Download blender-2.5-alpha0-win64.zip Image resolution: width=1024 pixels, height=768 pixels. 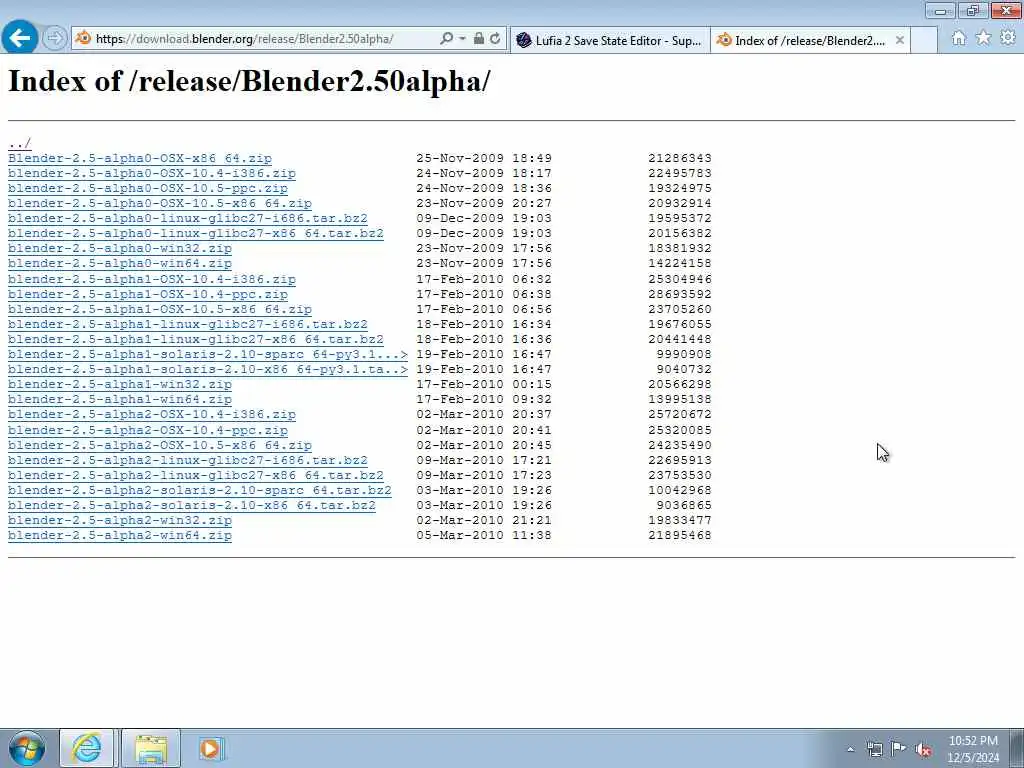[x=120, y=263]
